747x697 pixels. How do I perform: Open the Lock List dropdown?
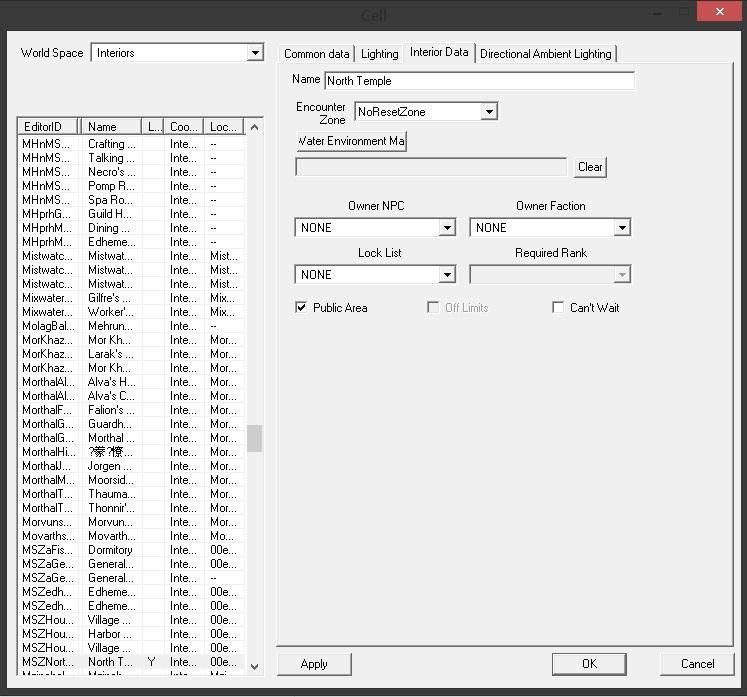pyautogui.click(x=447, y=275)
